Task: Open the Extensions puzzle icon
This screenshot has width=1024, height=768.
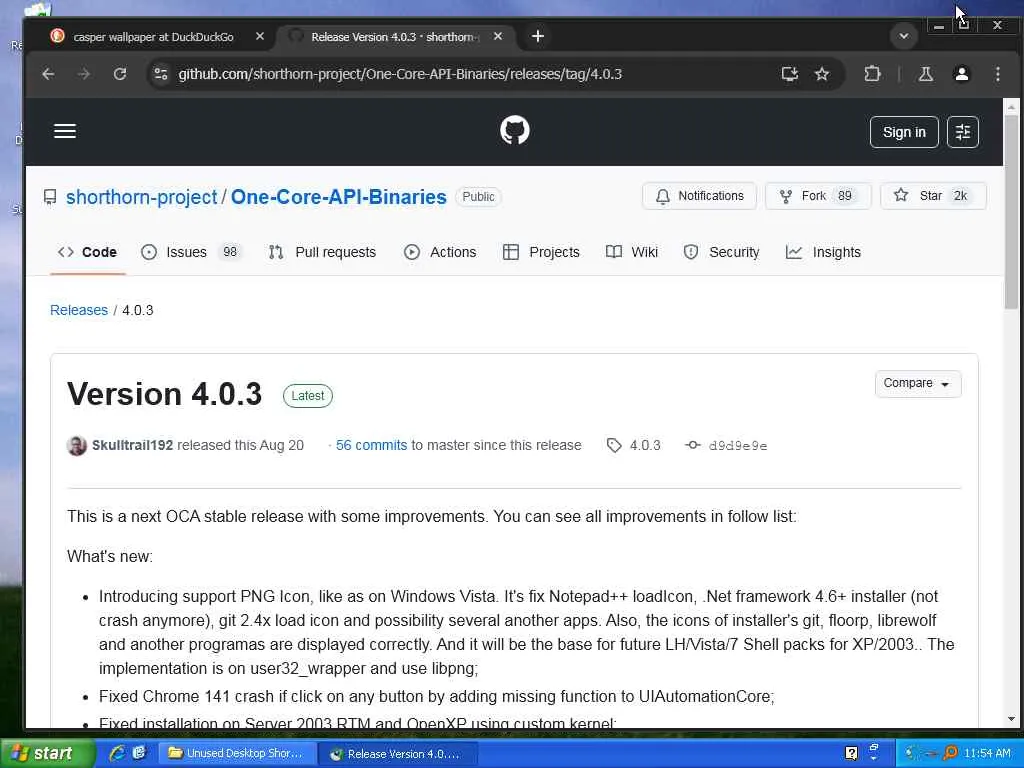Action: [872, 74]
